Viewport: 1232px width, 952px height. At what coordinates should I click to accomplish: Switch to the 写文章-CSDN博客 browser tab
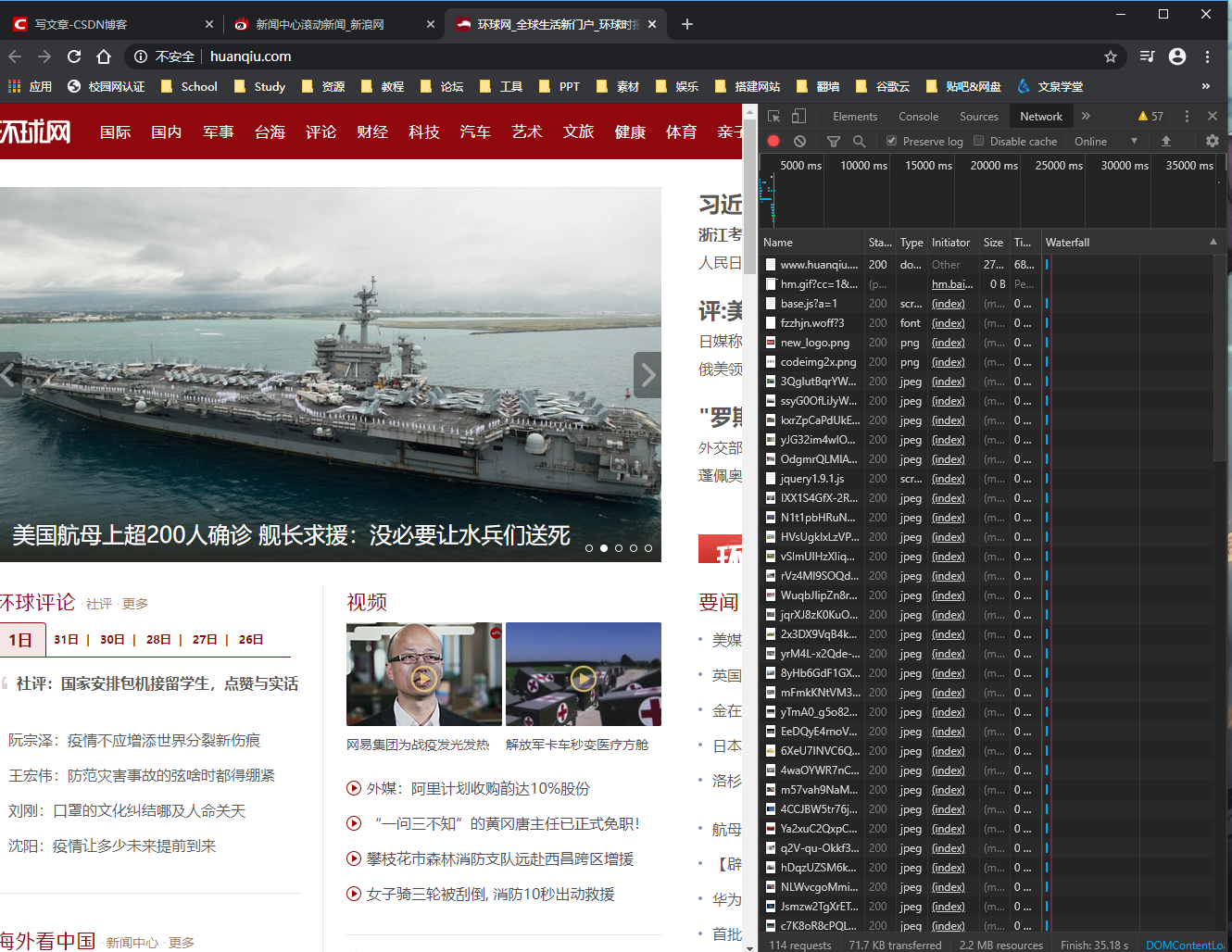pos(111,24)
